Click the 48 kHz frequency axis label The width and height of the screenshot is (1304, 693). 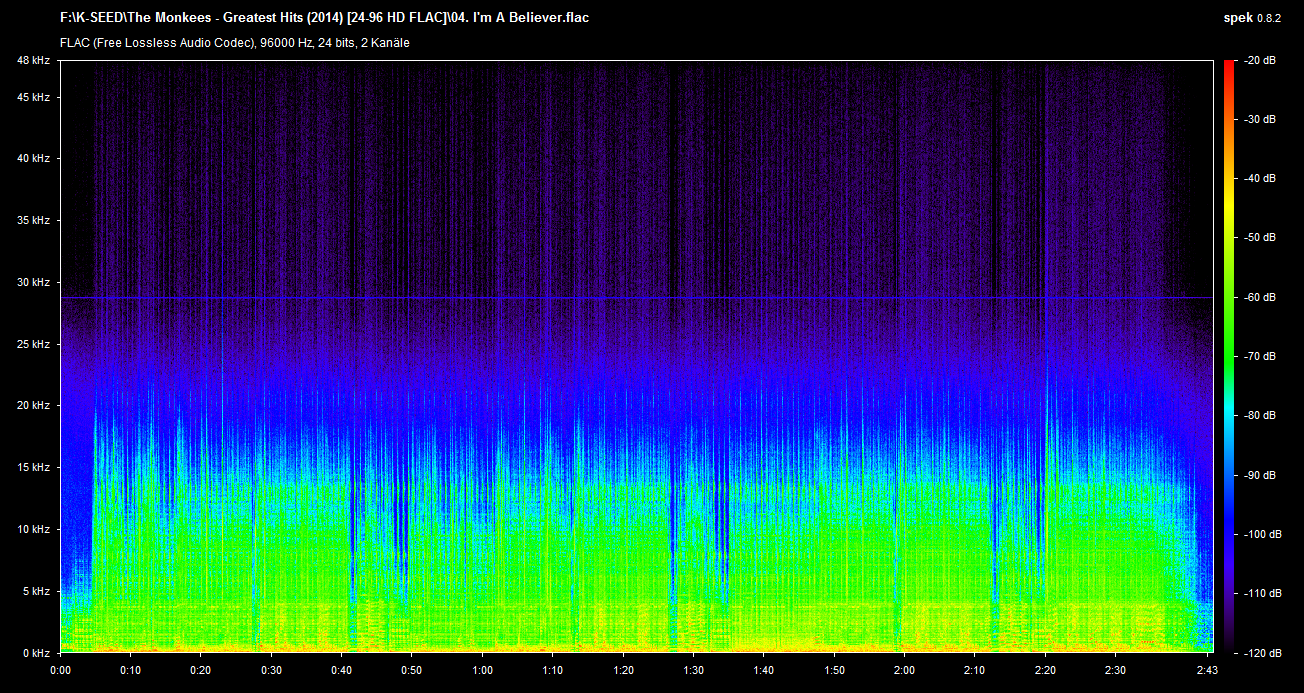click(x=33, y=61)
